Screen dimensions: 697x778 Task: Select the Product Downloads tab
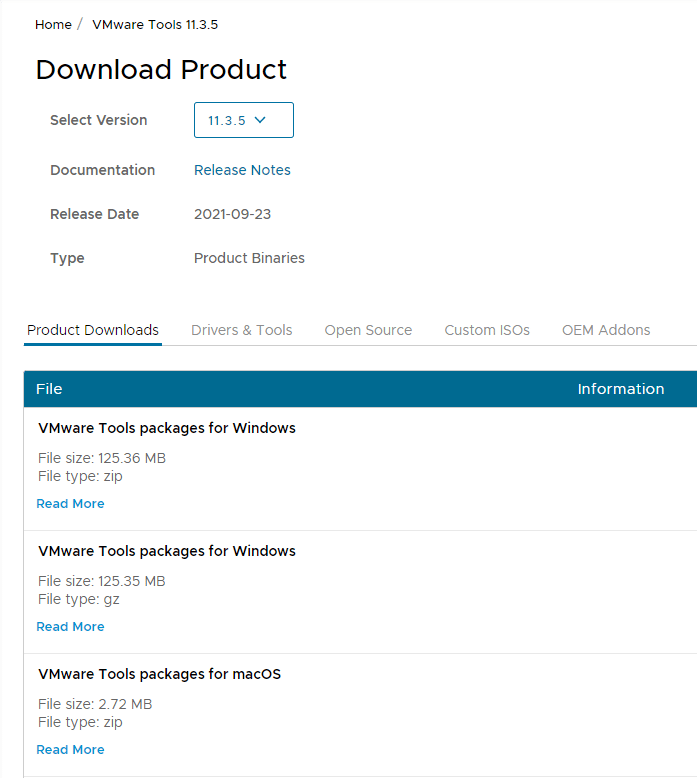pyautogui.click(x=93, y=330)
